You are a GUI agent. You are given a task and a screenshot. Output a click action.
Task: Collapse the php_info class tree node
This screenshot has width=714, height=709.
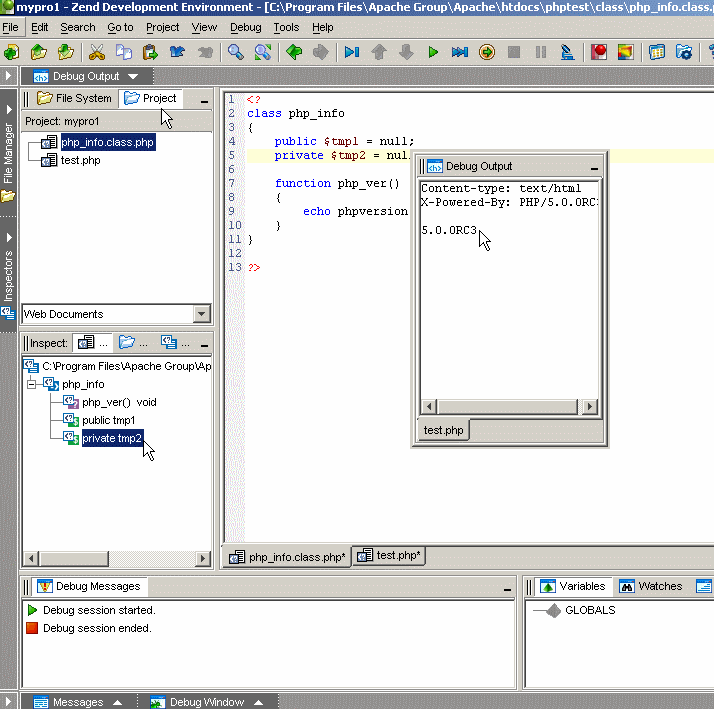(31, 384)
